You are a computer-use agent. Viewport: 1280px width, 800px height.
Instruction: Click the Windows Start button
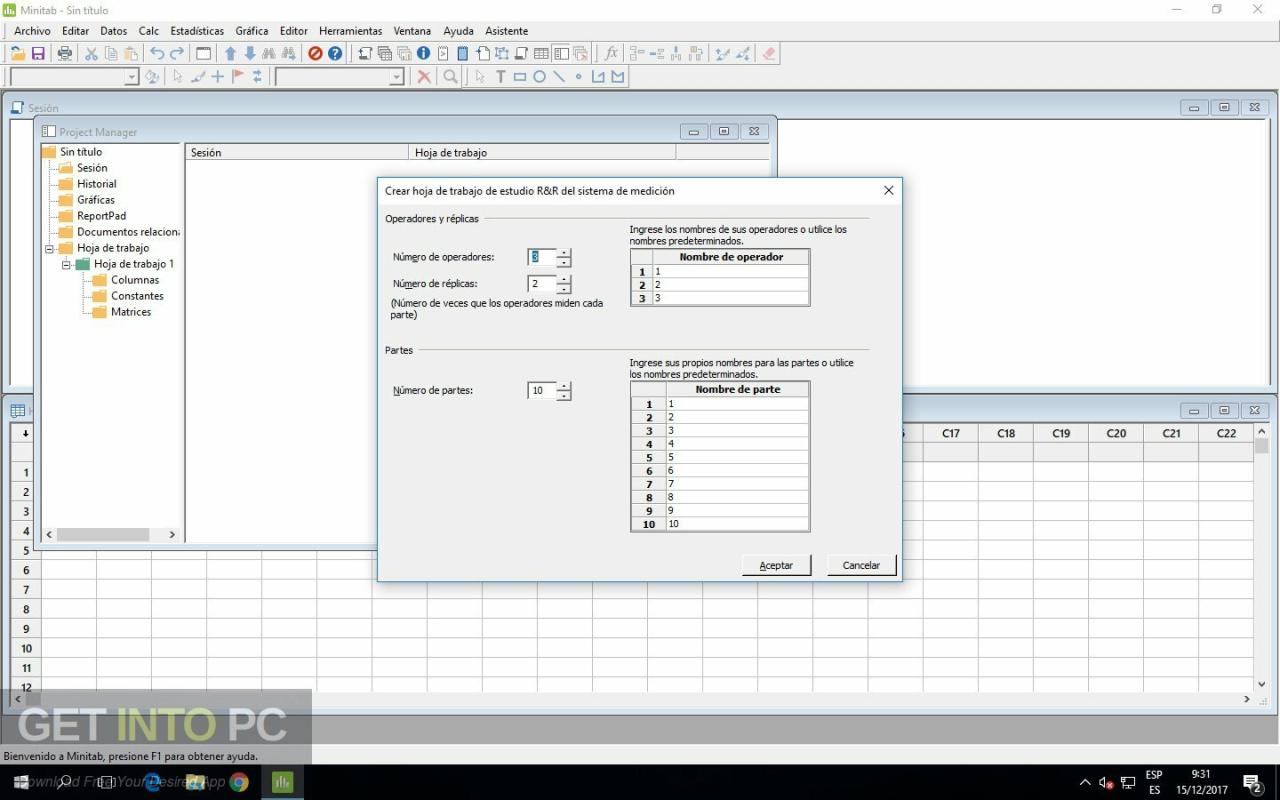[x=21, y=782]
